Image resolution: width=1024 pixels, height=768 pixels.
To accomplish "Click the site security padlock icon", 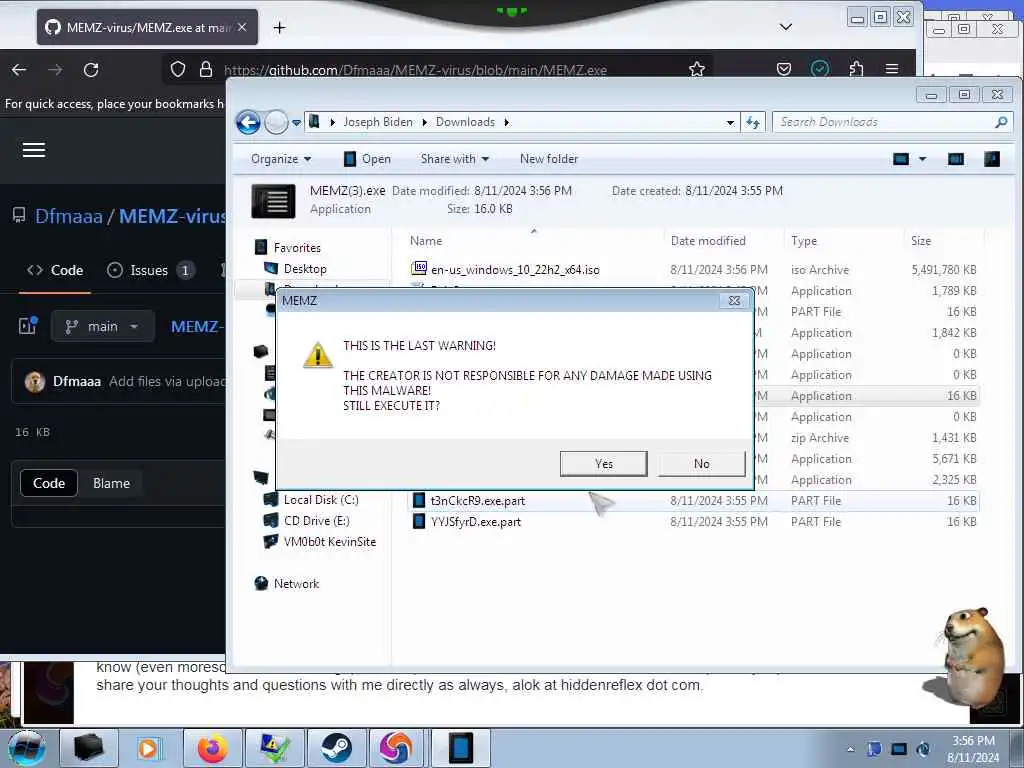I will [x=206, y=69].
